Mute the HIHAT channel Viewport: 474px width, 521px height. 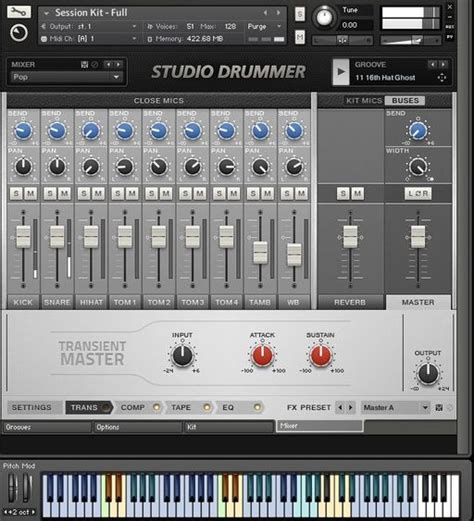pos(98,193)
